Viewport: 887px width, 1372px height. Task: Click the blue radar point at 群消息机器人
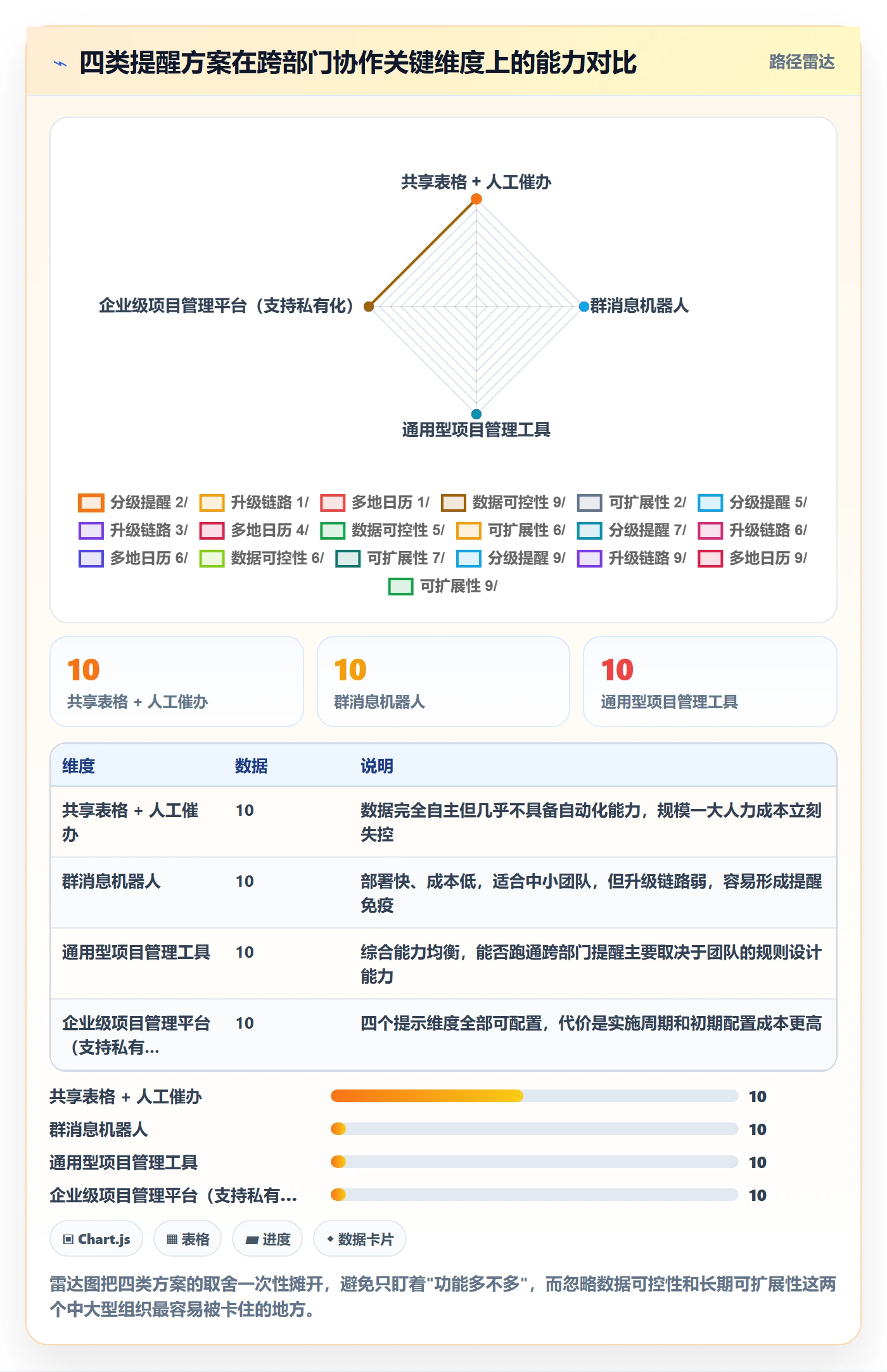point(584,307)
